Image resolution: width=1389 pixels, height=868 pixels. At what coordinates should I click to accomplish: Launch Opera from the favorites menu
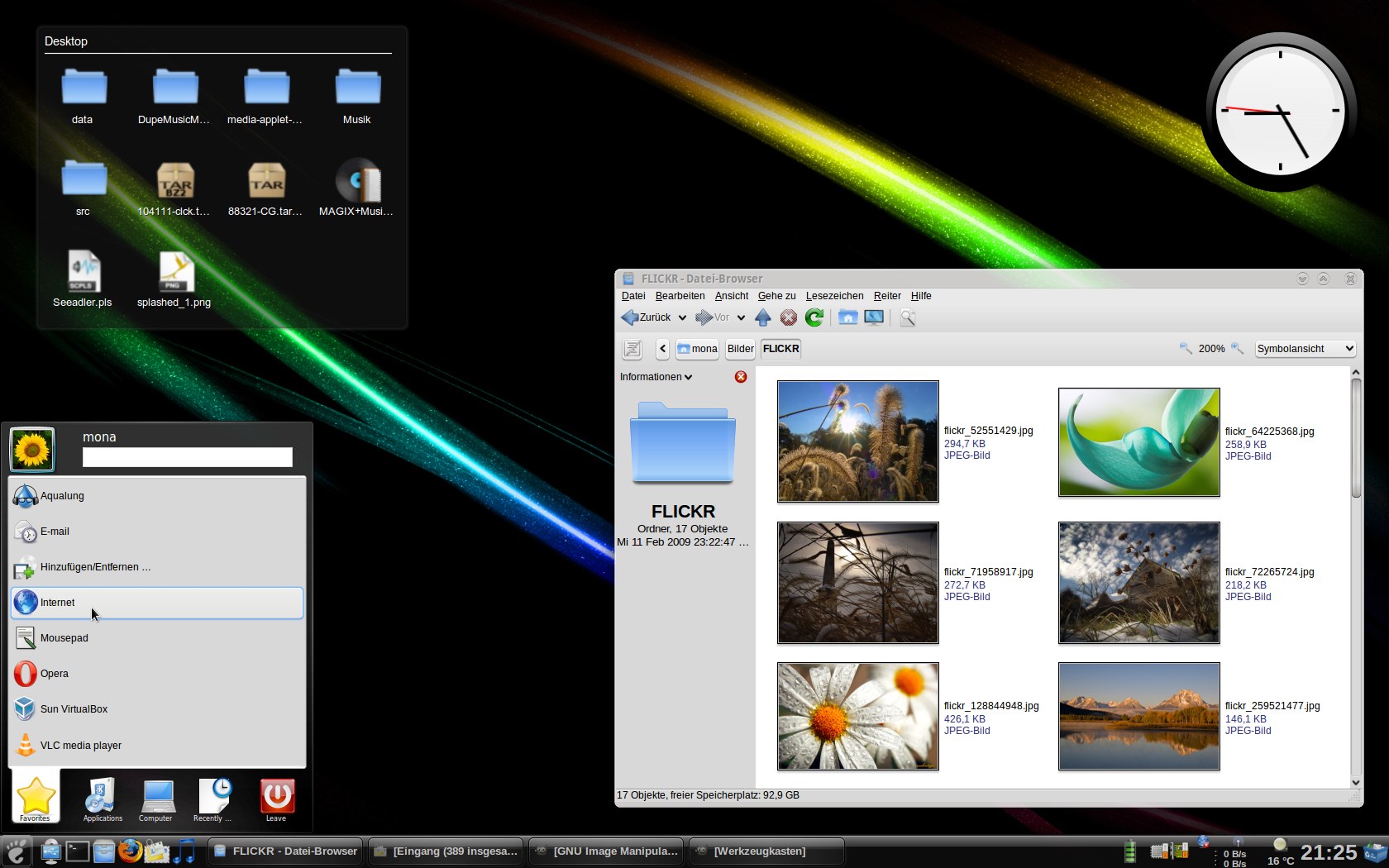[x=157, y=674]
